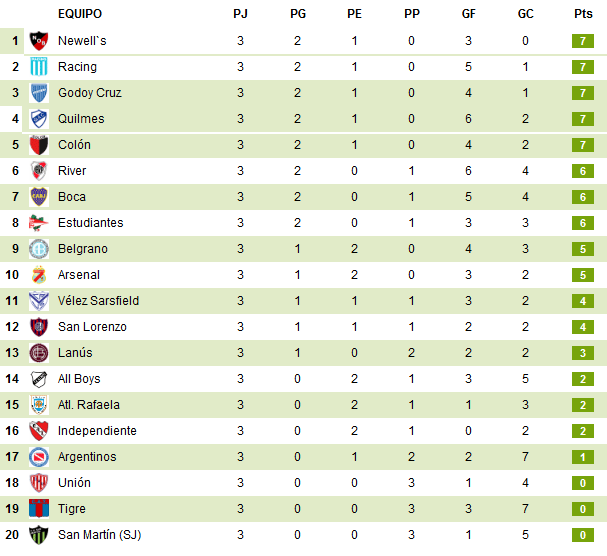607x556 pixels.
Task: Open the San Martín (SJ) team link
Action: click(x=99, y=535)
